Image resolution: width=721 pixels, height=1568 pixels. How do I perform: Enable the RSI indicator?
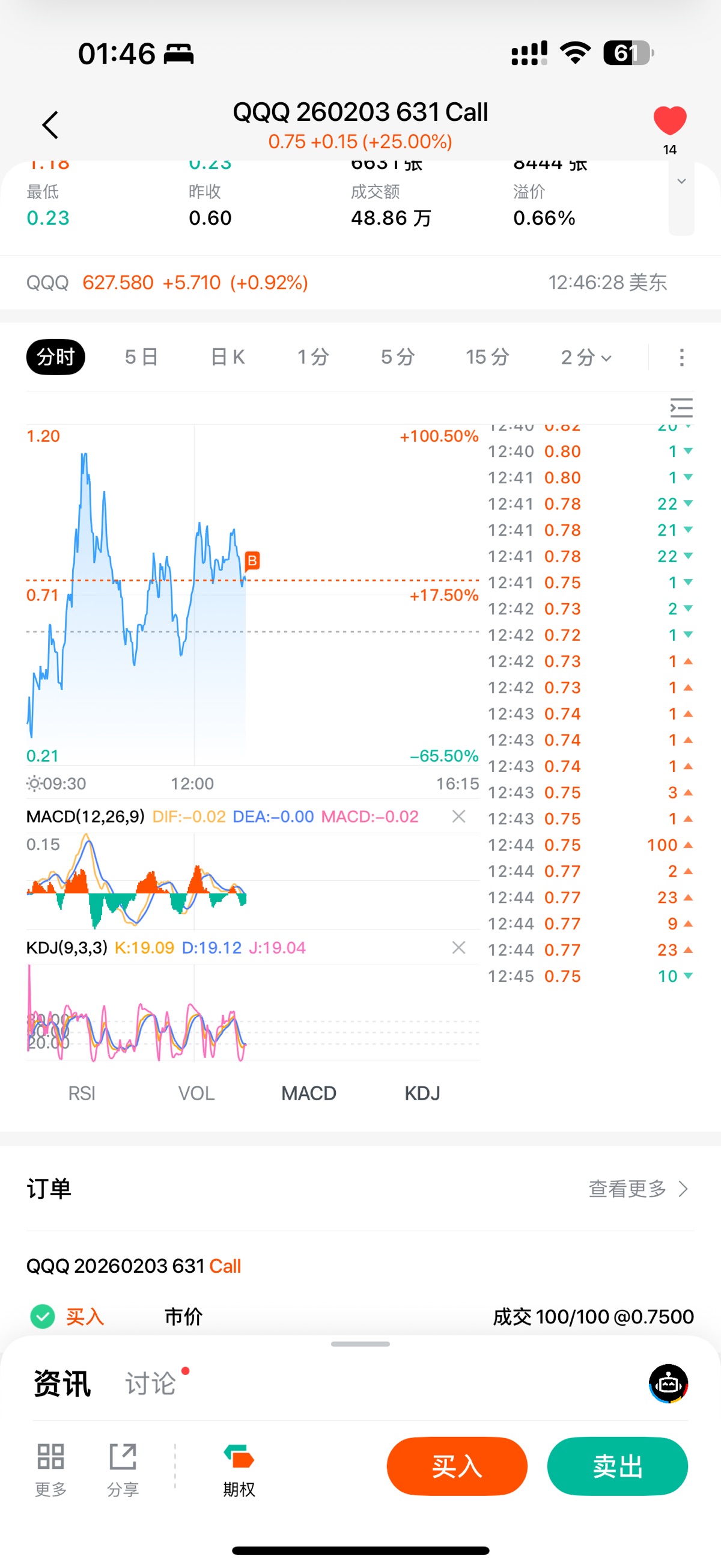(82, 1093)
